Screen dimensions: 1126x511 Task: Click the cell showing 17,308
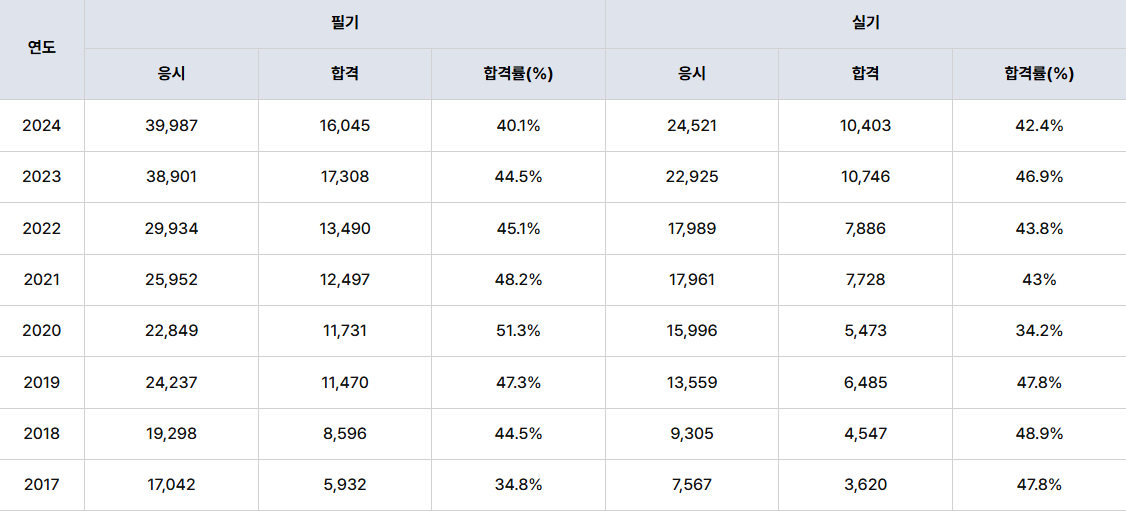point(345,177)
